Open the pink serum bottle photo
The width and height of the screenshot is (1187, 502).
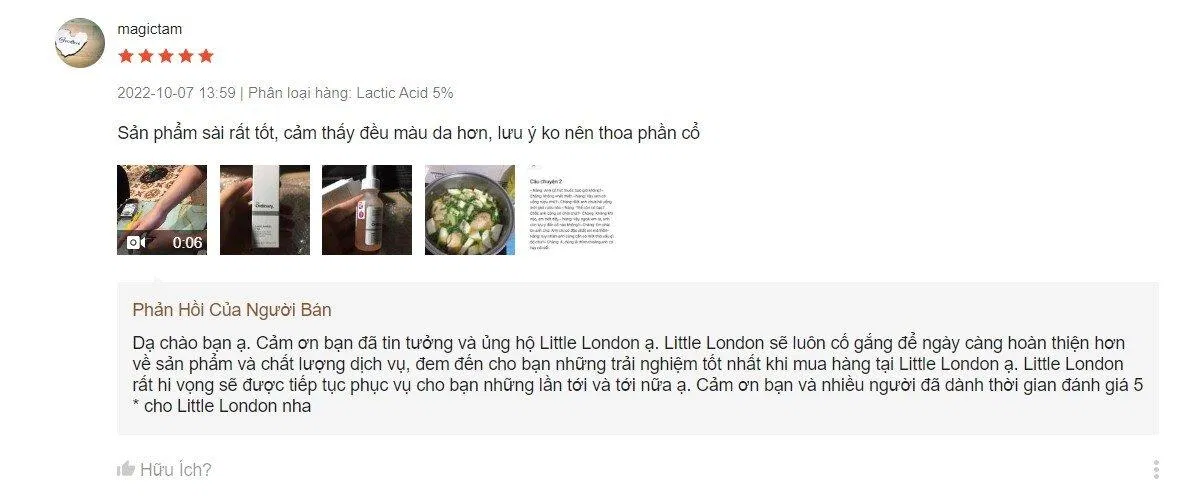[367, 210]
